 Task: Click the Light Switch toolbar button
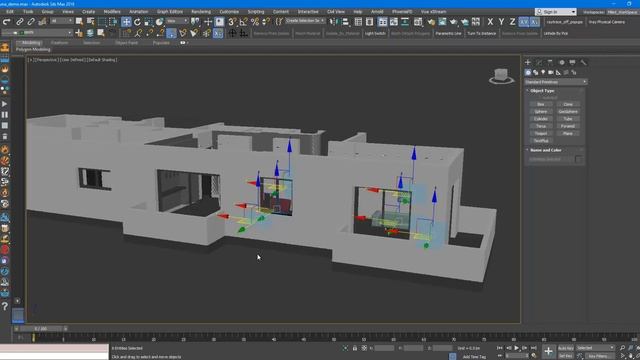click(x=375, y=33)
